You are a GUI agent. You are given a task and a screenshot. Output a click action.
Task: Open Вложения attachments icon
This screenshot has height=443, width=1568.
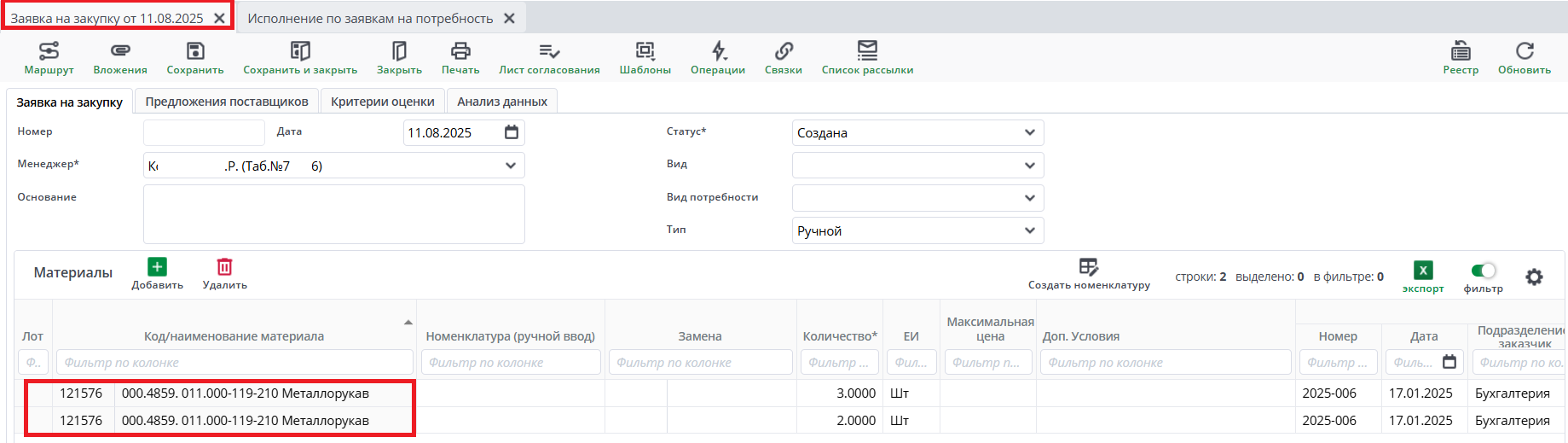[x=120, y=51]
